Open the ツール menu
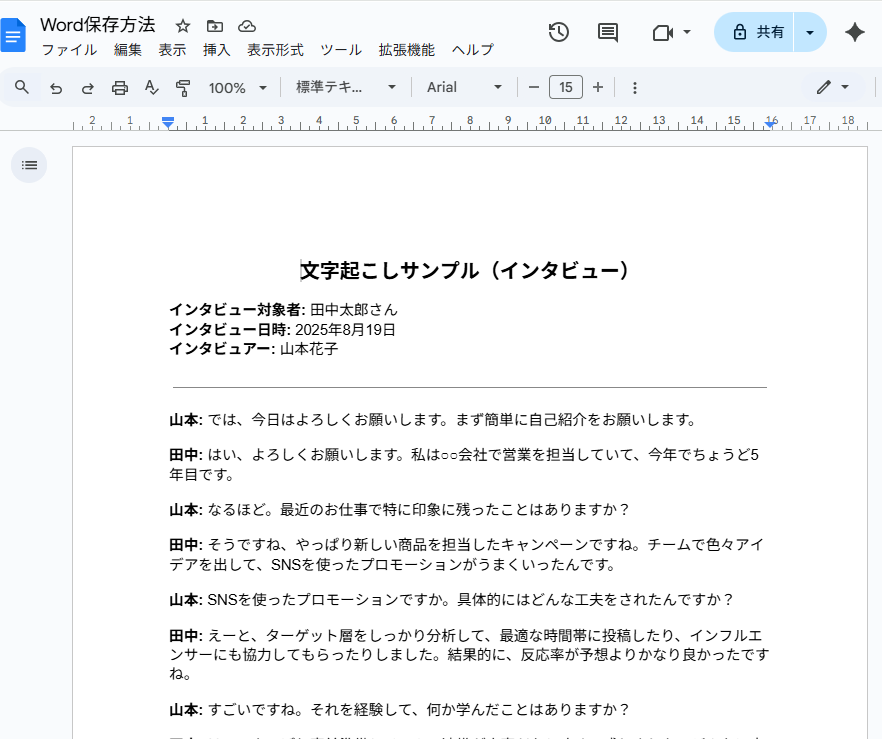This screenshot has width=882, height=739. pyautogui.click(x=341, y=50)
